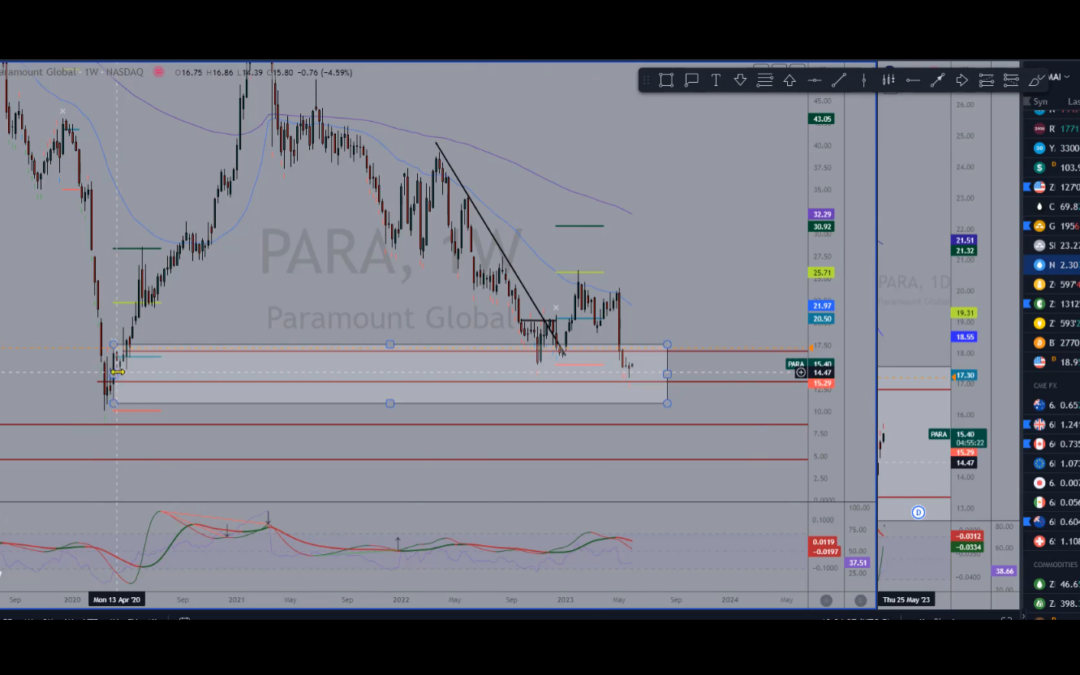
Task: Click the 43.05 green price label
Action: point(822,119)
